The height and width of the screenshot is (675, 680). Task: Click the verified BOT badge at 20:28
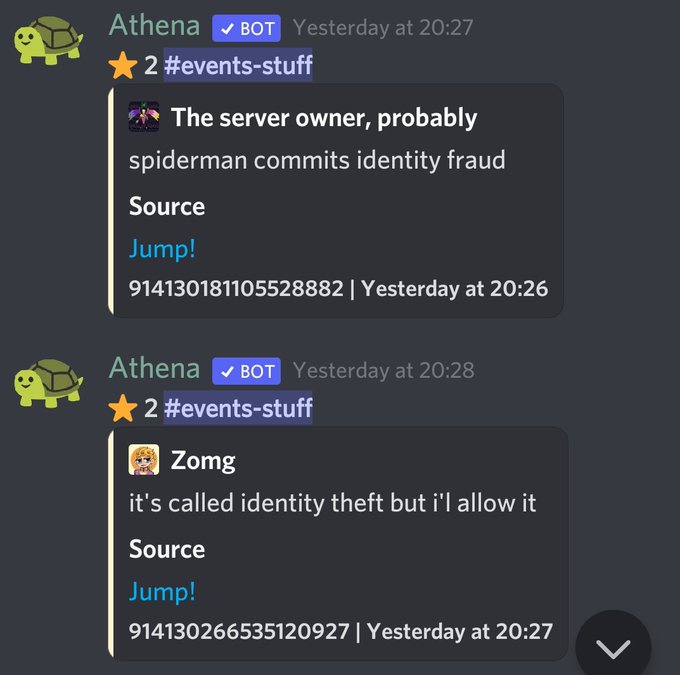pos(246,371)
